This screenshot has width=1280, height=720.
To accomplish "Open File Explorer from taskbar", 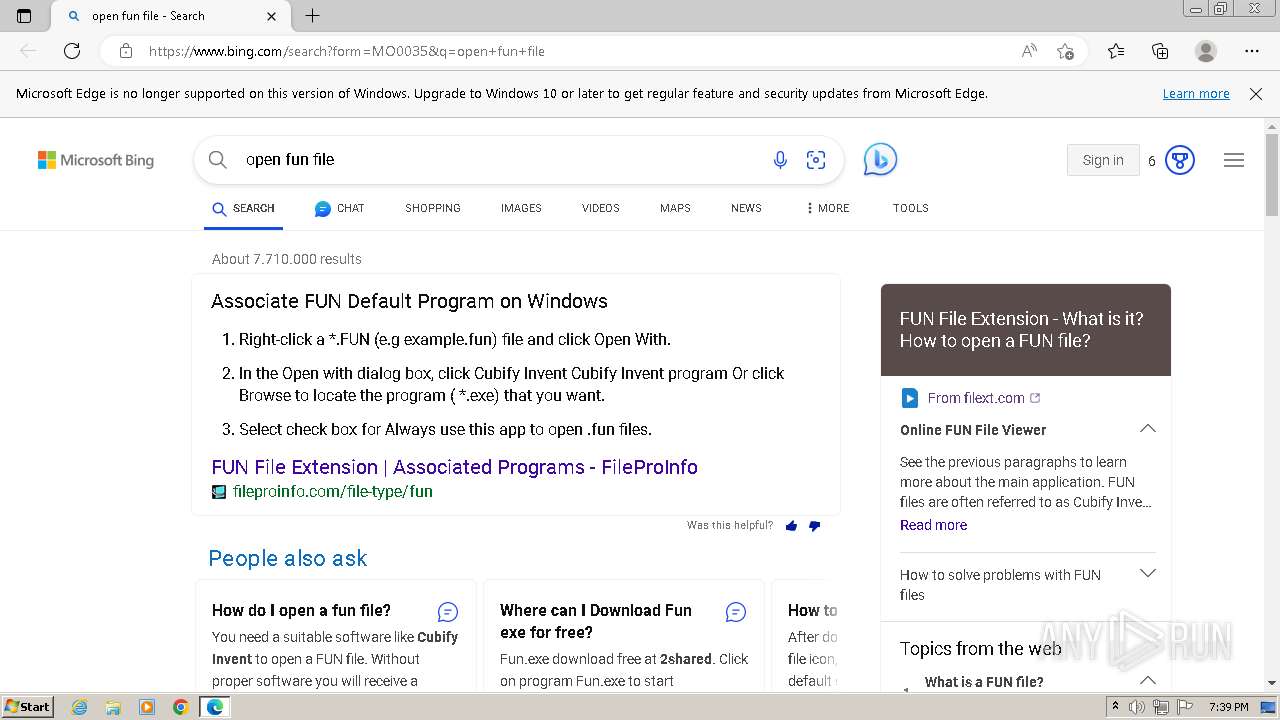I will click(113, 707).
